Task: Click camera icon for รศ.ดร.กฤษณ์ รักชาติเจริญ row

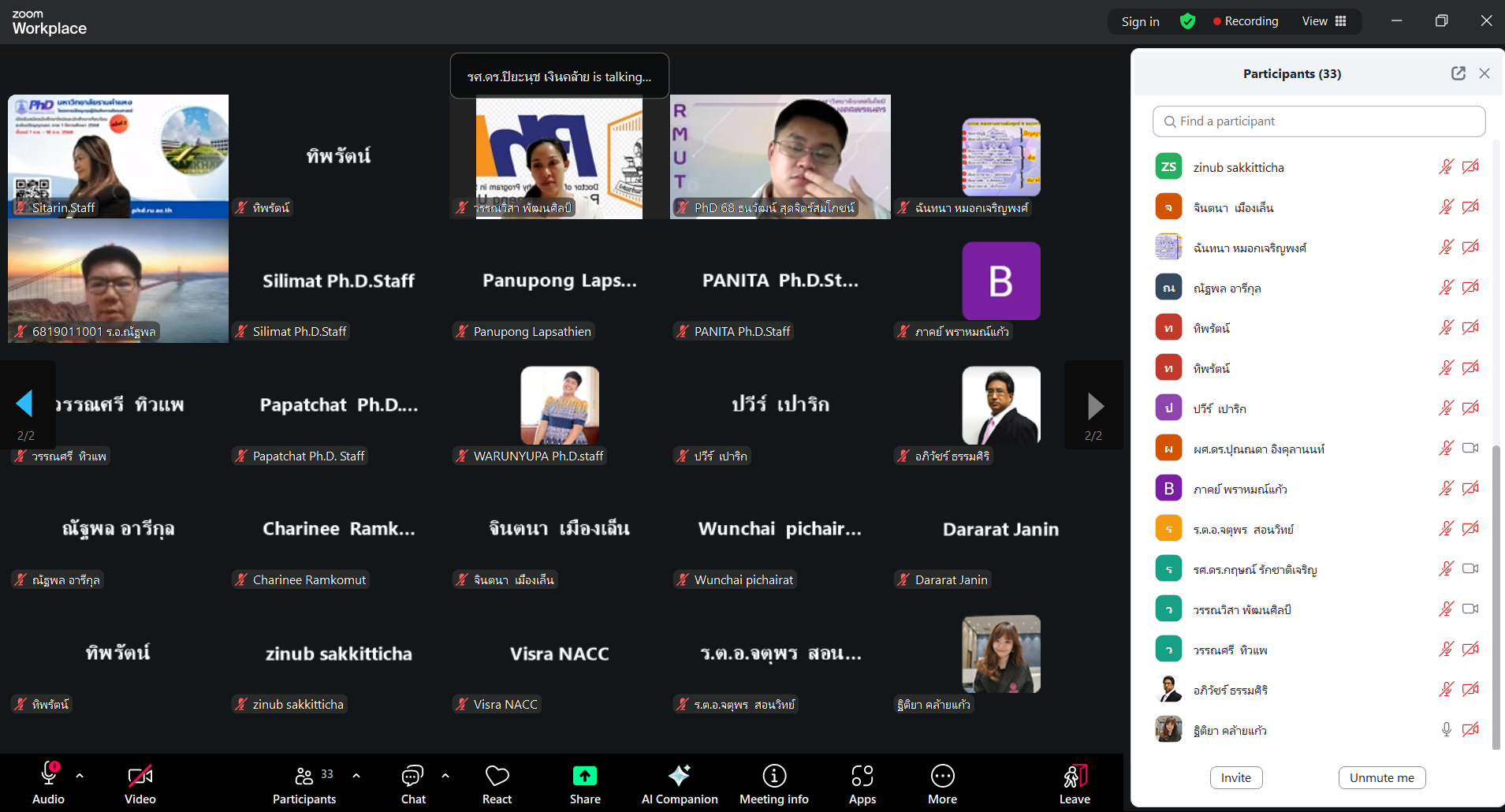Action: tap(1470, 569)
